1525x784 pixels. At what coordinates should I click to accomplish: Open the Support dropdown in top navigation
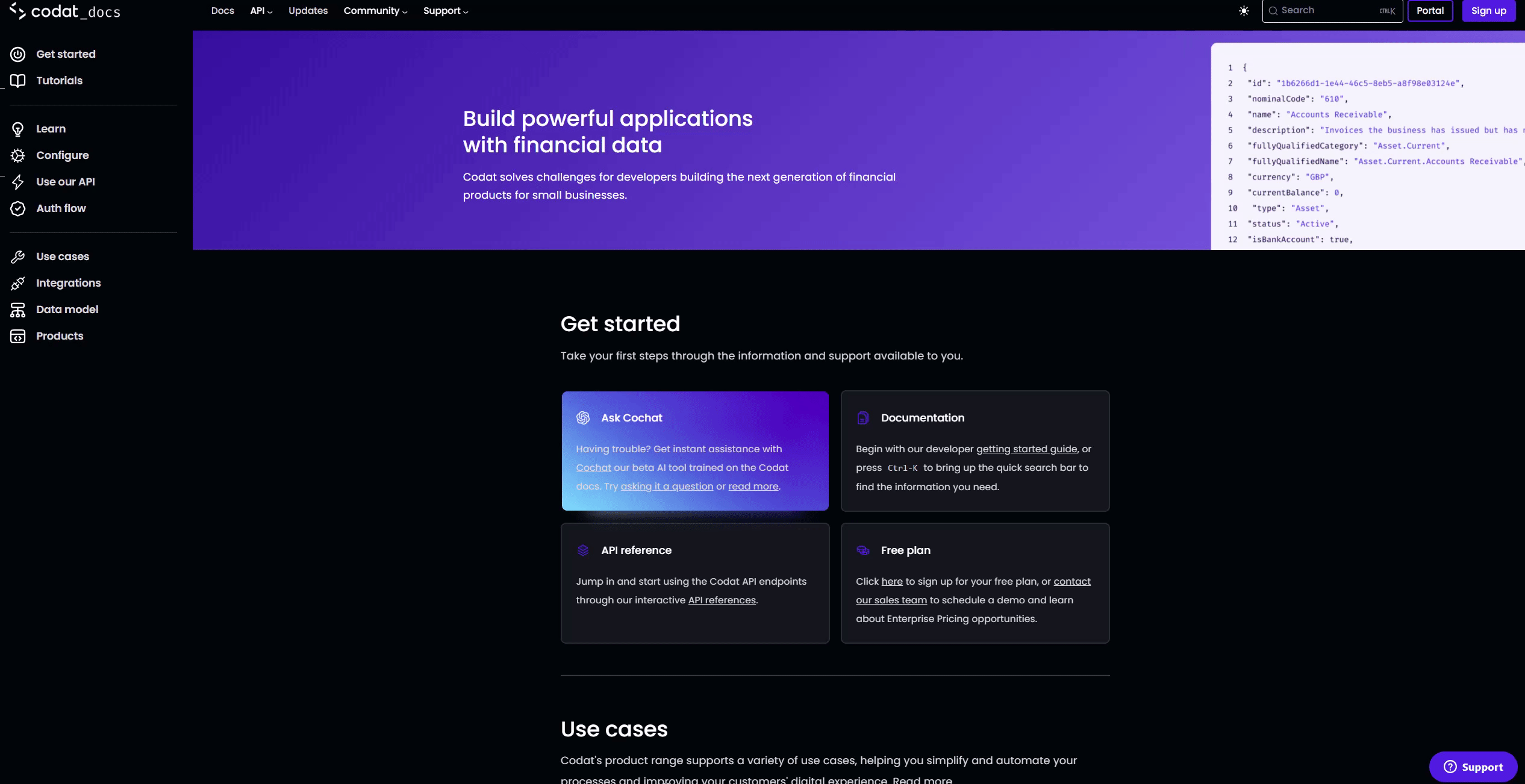point(446,11)
